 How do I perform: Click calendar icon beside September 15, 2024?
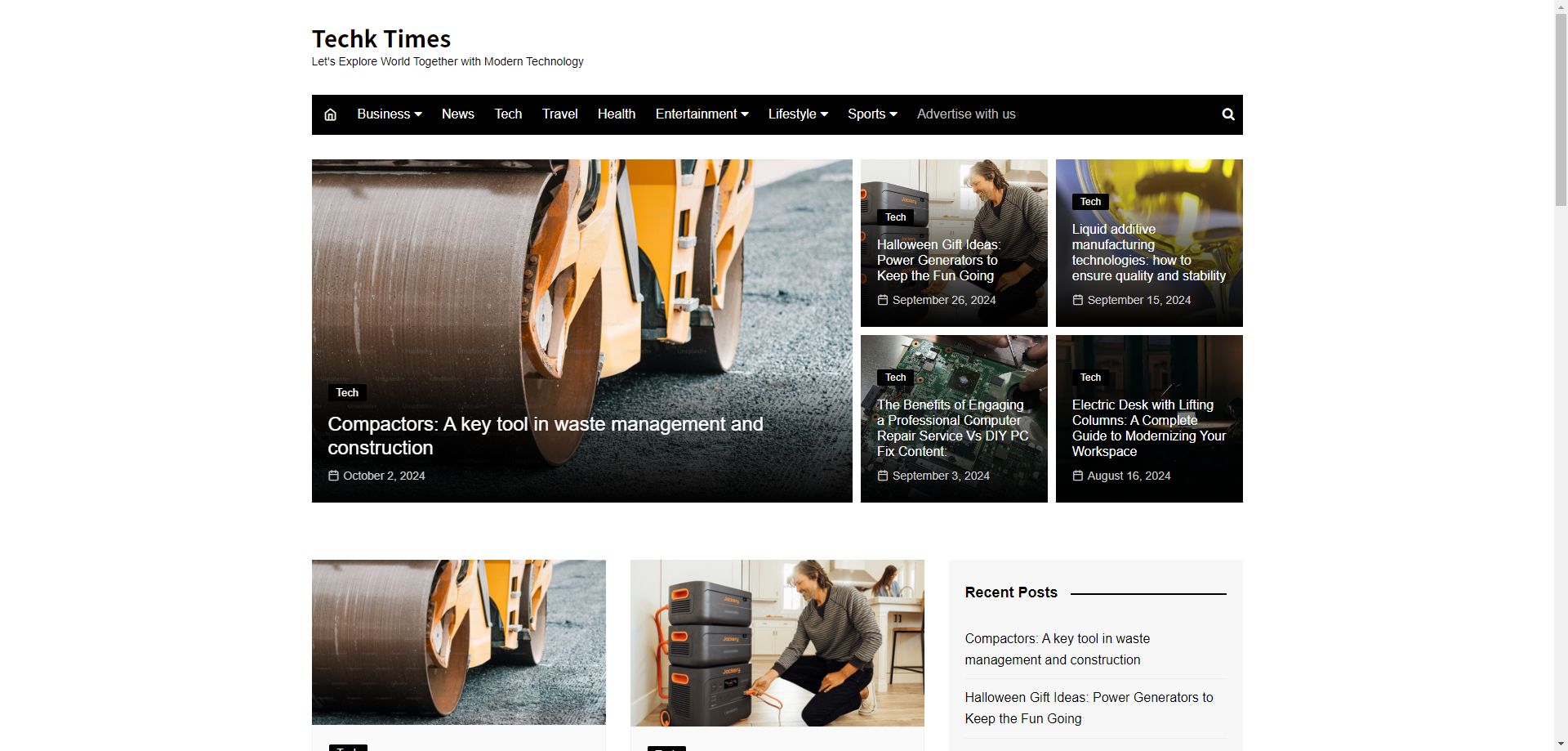click(1077, 300)
